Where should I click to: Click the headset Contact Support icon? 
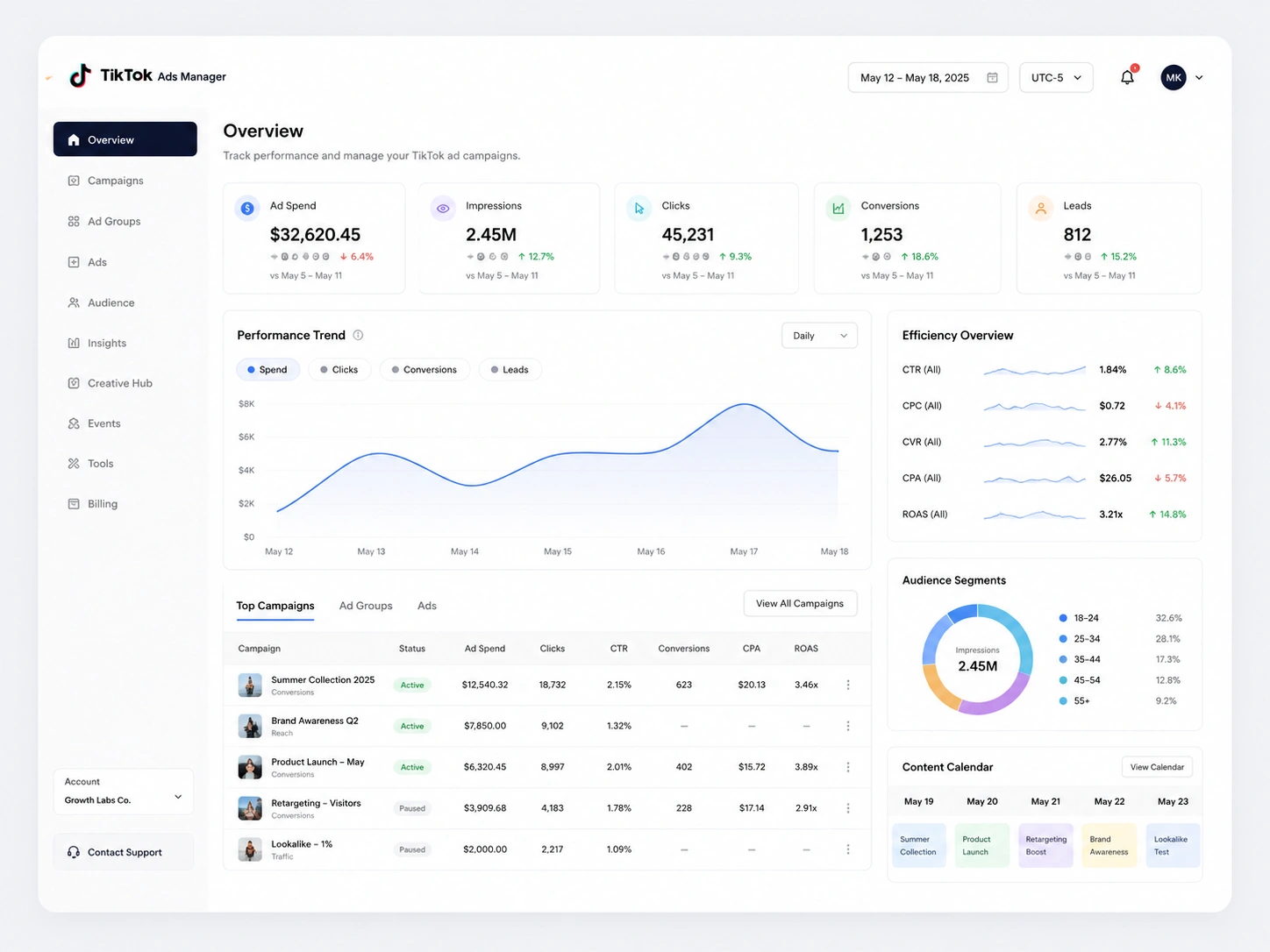74,852
